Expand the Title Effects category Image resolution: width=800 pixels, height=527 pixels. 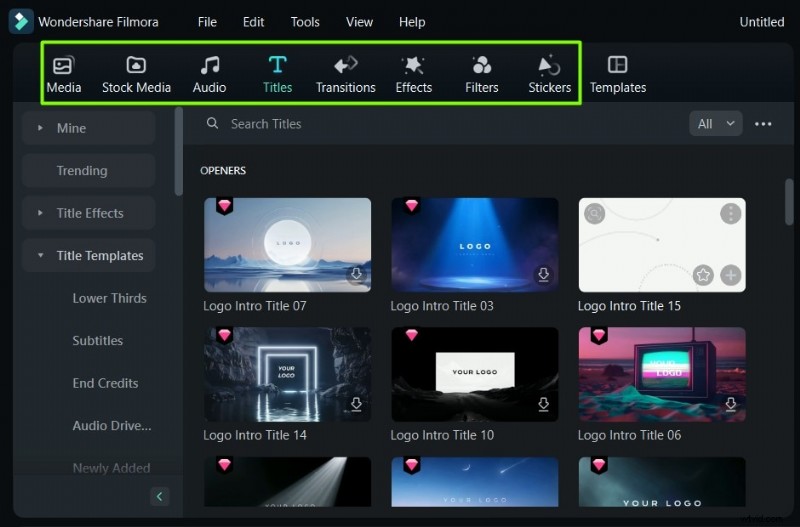40,213
